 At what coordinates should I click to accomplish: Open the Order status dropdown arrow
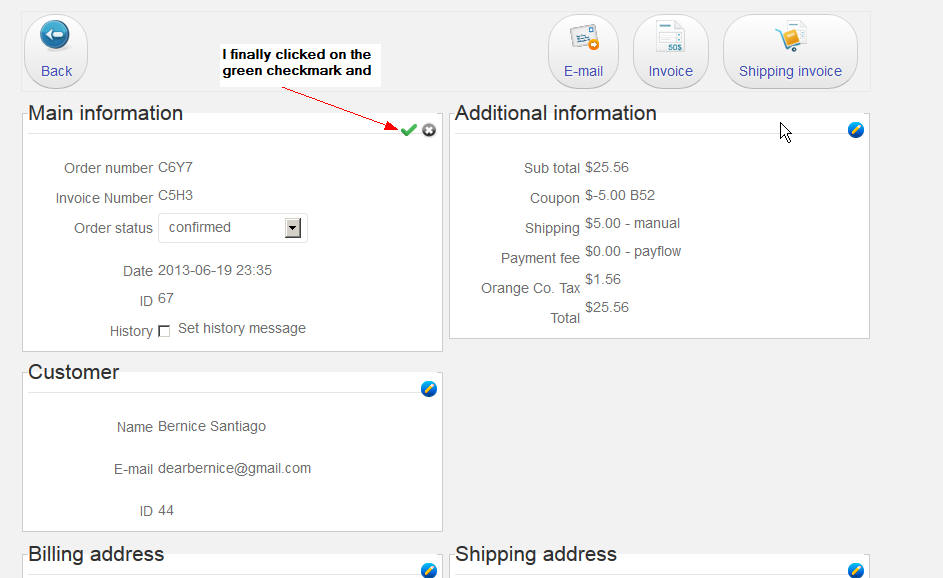point(292,228)
